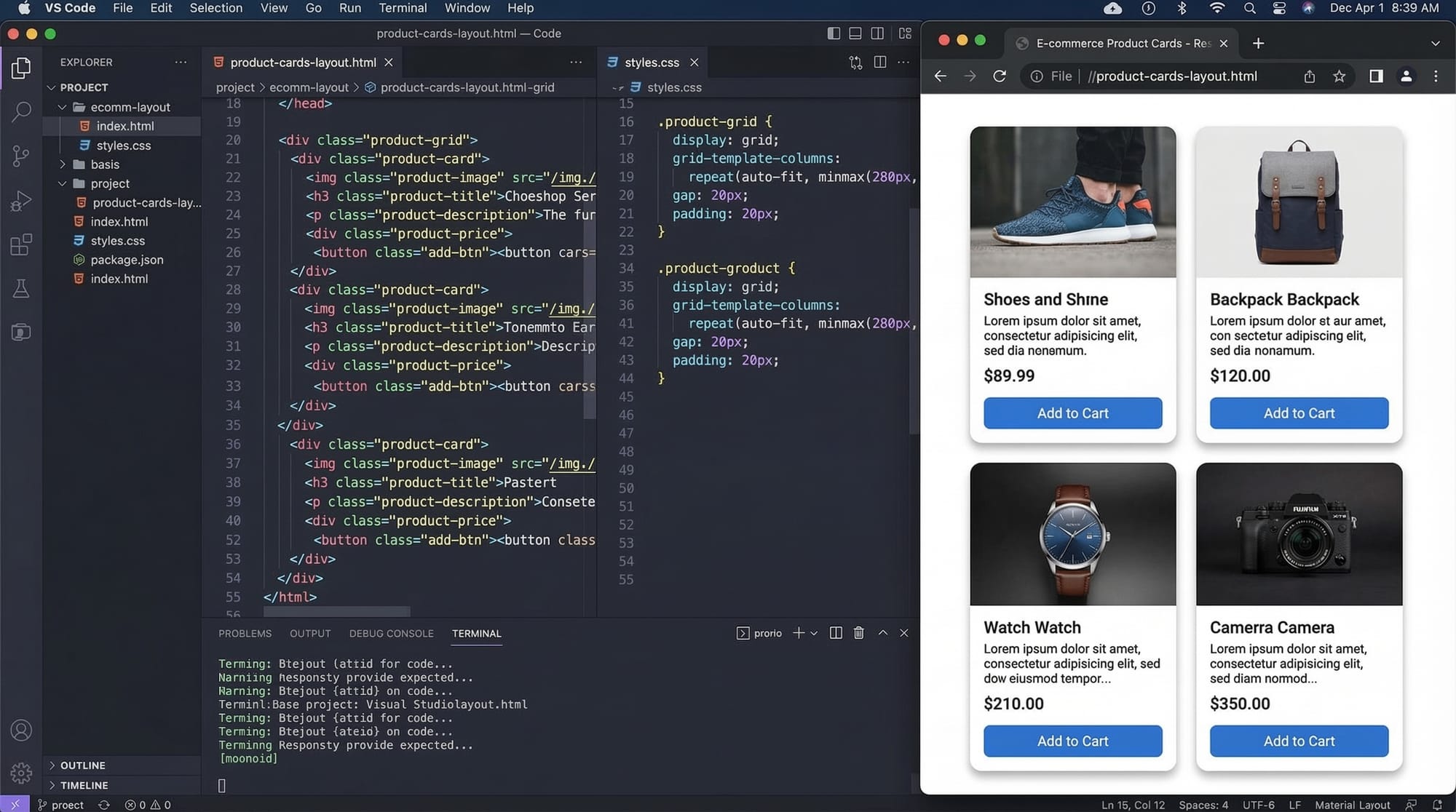Open Source Control in activity bar

[x=21, y=156]
